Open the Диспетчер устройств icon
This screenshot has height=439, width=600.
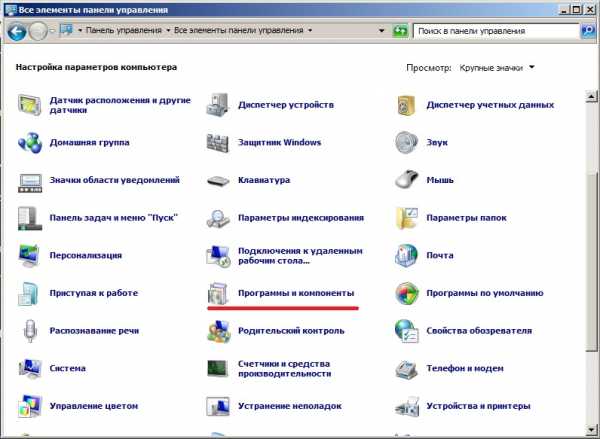click(218, 104)
